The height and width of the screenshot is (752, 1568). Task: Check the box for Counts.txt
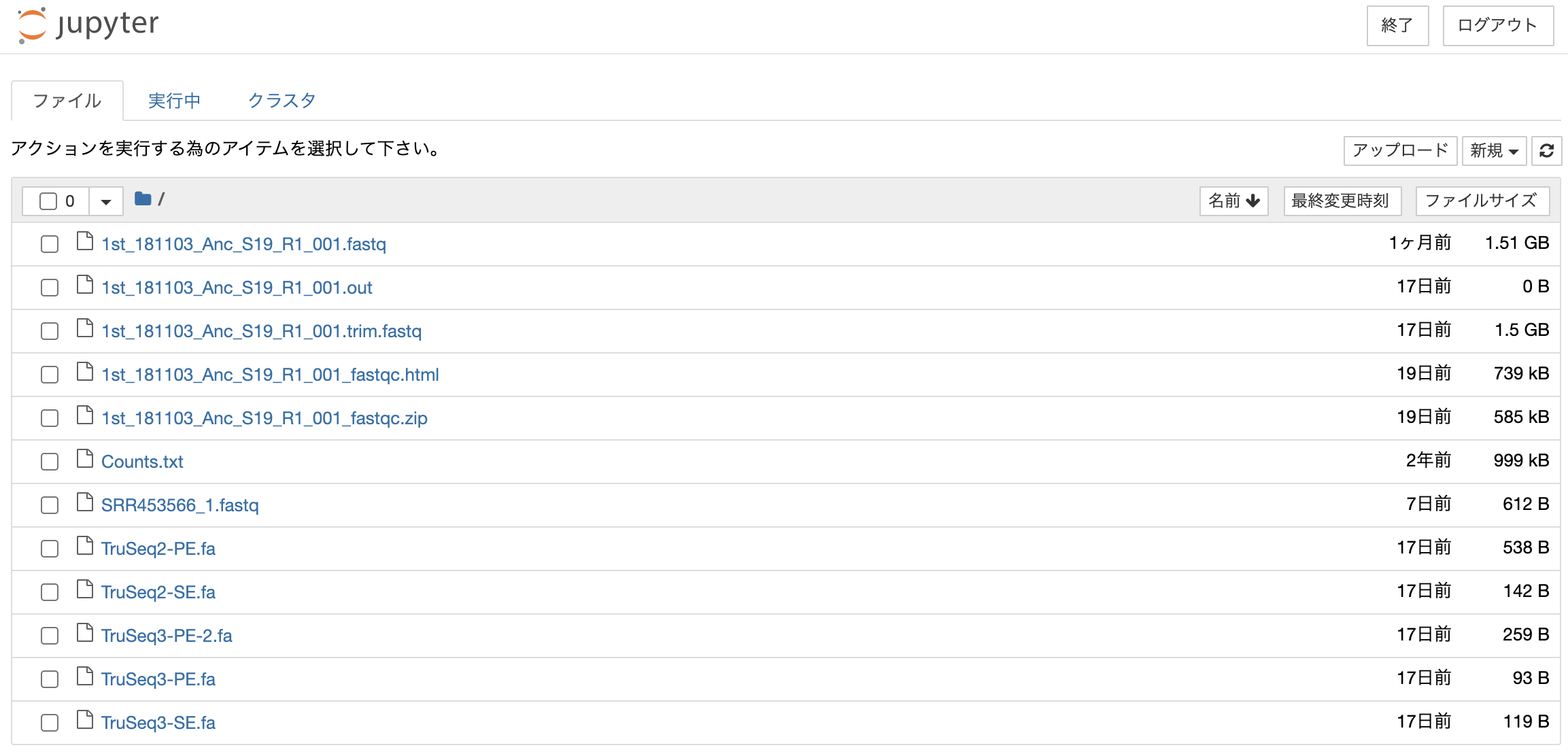50,462
